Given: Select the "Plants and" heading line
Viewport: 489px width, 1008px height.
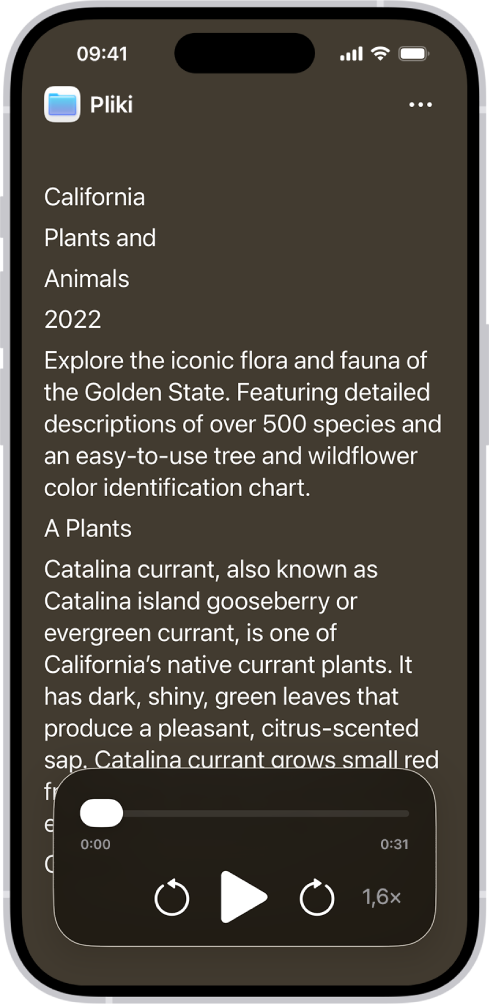Looking at the screenshot, I should (100, 238).
